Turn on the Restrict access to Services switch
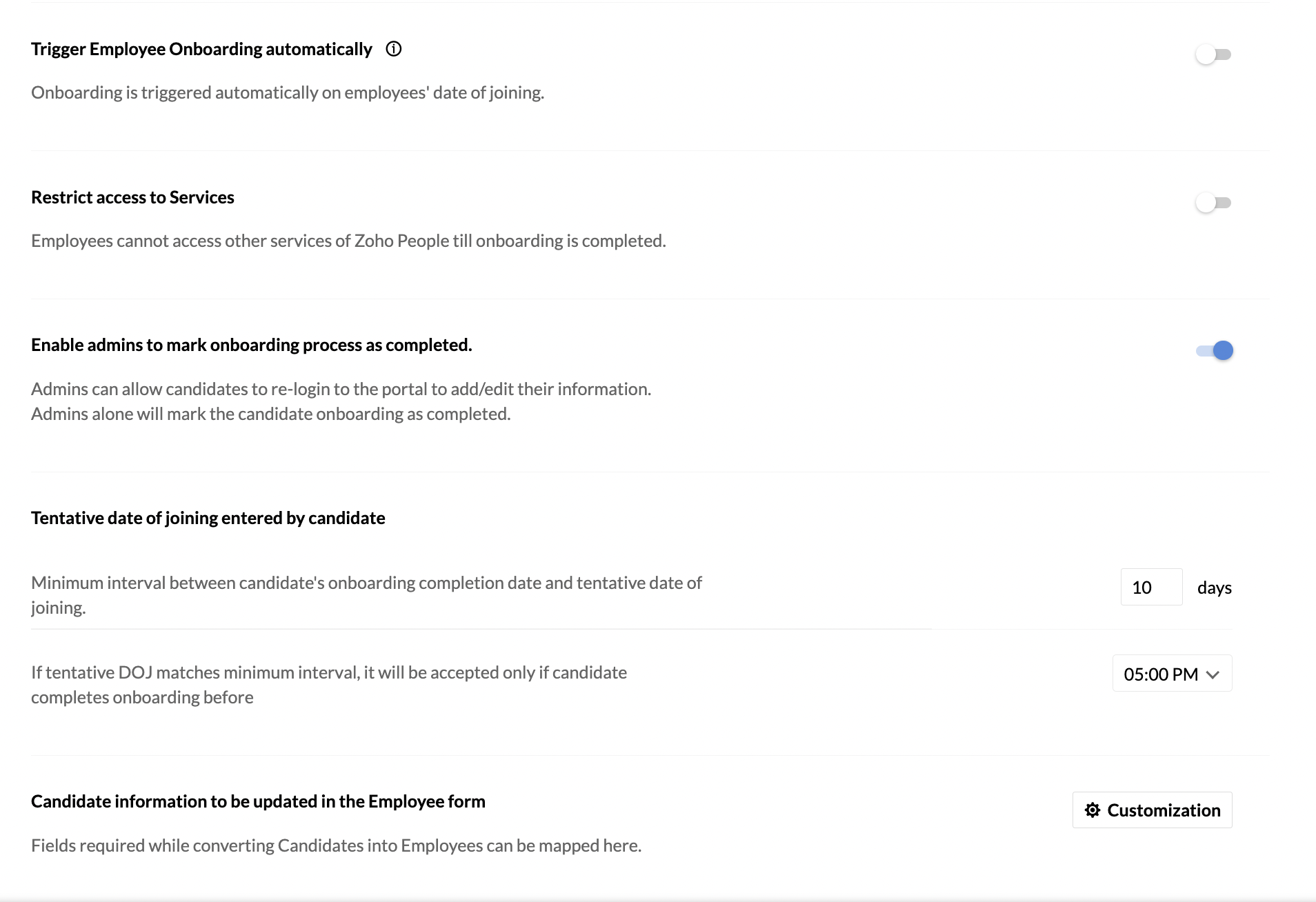The width and height of the screenshot is (1316, 902). (1213, 203)
